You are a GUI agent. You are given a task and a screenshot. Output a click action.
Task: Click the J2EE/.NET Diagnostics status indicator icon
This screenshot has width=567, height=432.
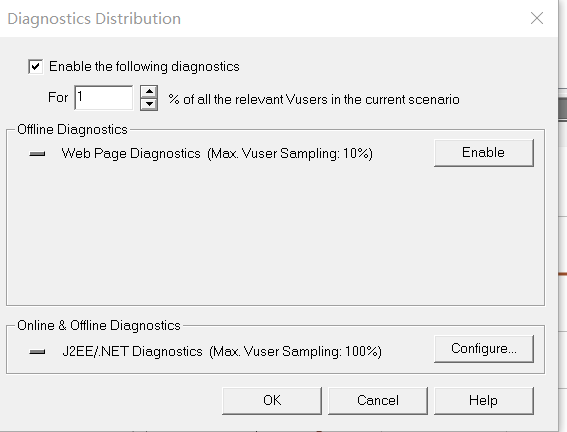[x=37, y=352]
